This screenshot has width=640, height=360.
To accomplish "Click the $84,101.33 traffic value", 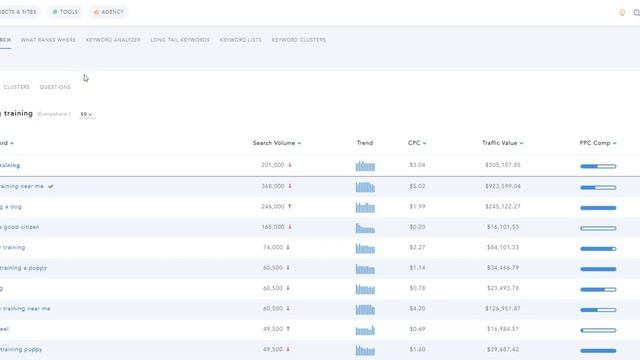I will click(503, 247).
